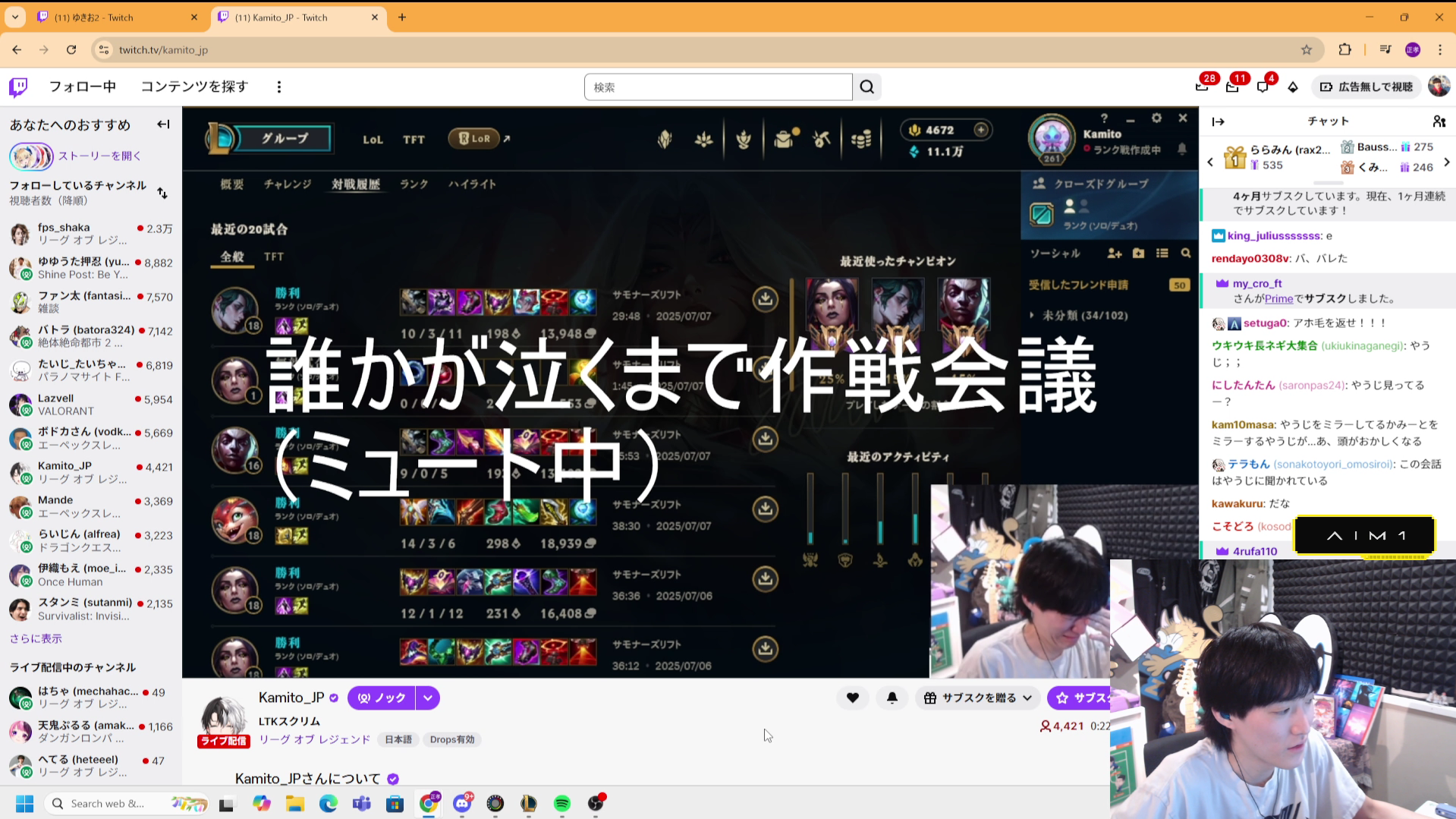Open Spotify from the taskbar
The width and height of the screenshot is (1456, 819).
[562, 803]
